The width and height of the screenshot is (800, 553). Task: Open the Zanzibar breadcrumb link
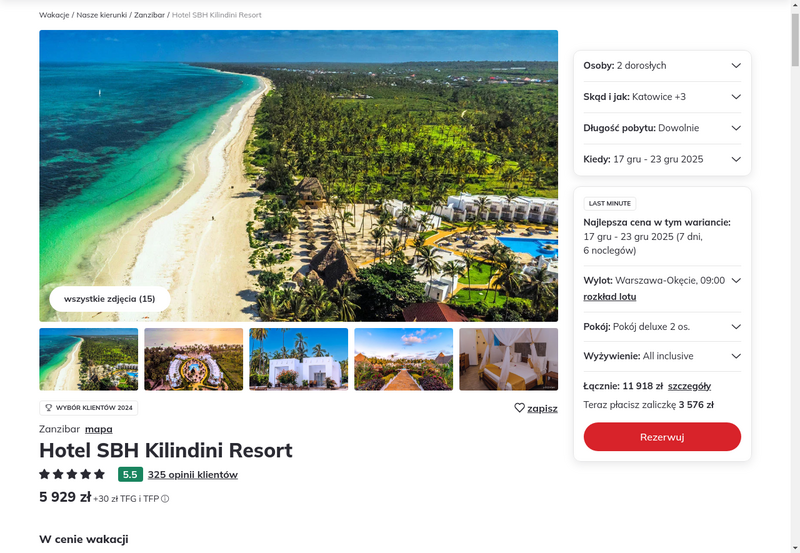click(149, 15)
